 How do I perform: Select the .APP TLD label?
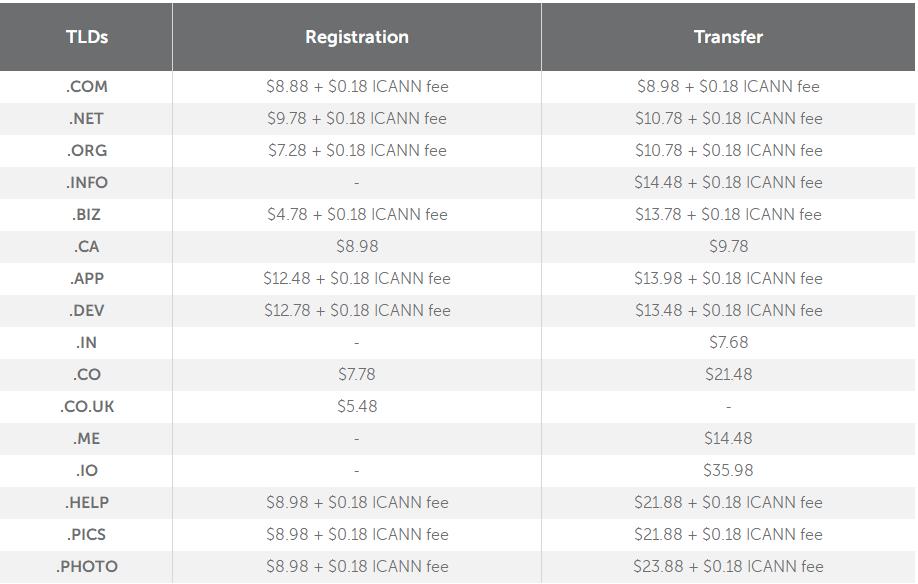point(87,278)
